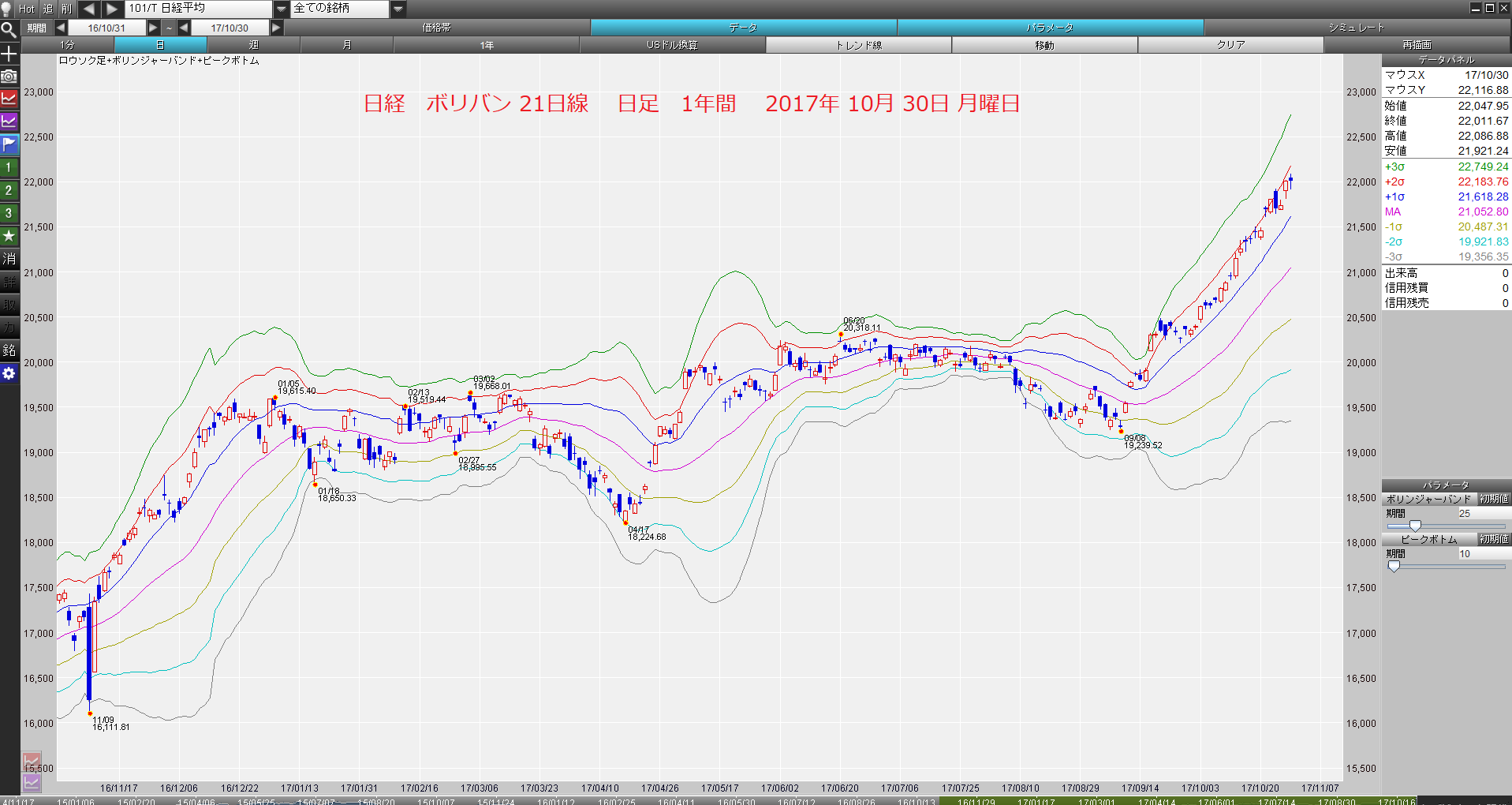
Task: Click the 再描画 redraw button
Action: pos(1417,45)
